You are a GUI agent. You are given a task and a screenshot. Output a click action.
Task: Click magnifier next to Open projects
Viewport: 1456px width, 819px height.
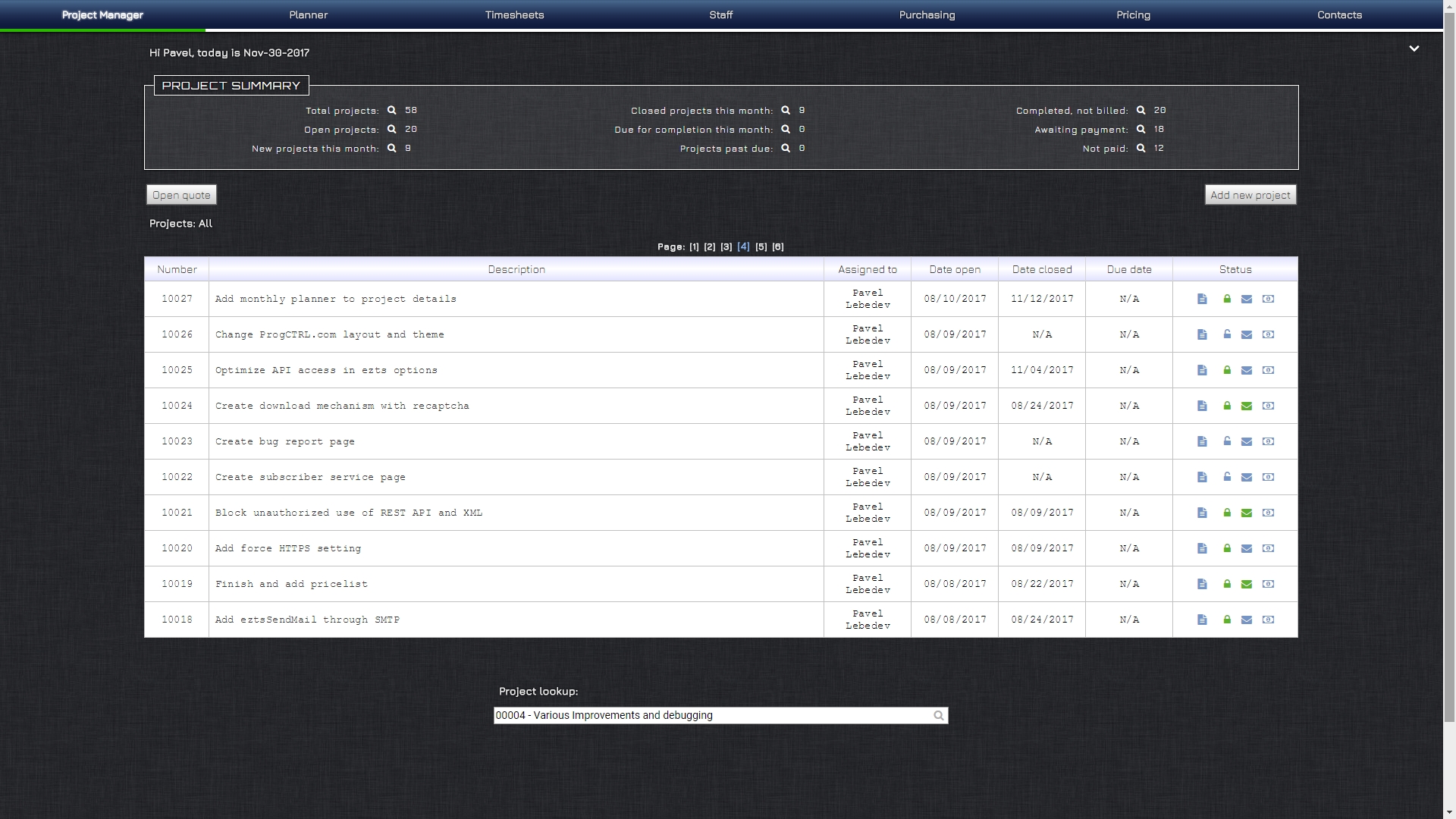(x=392, y=129)
